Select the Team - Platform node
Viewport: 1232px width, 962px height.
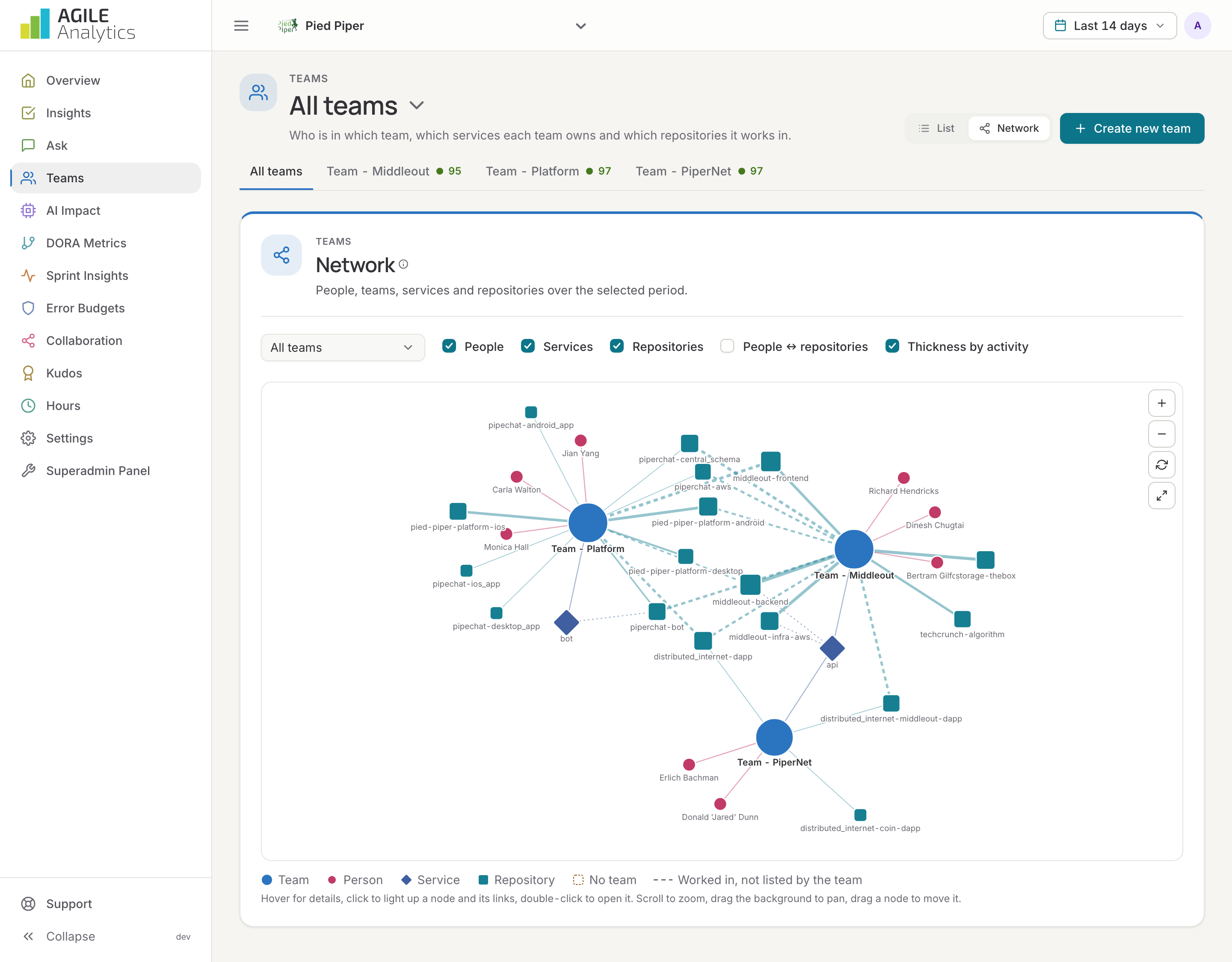point(588,523)
